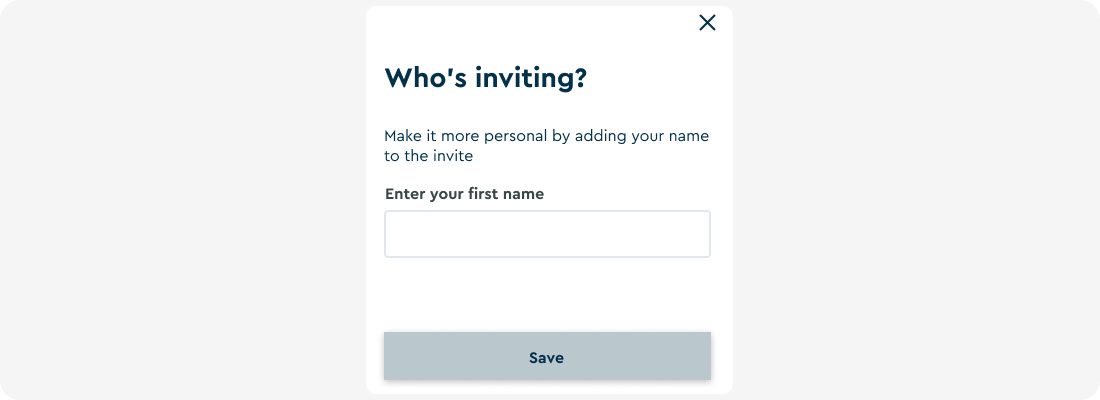Viewport: 1100px width, 400px height.
Task: Click the blank area above the Save button
Action: coord(547,295)
